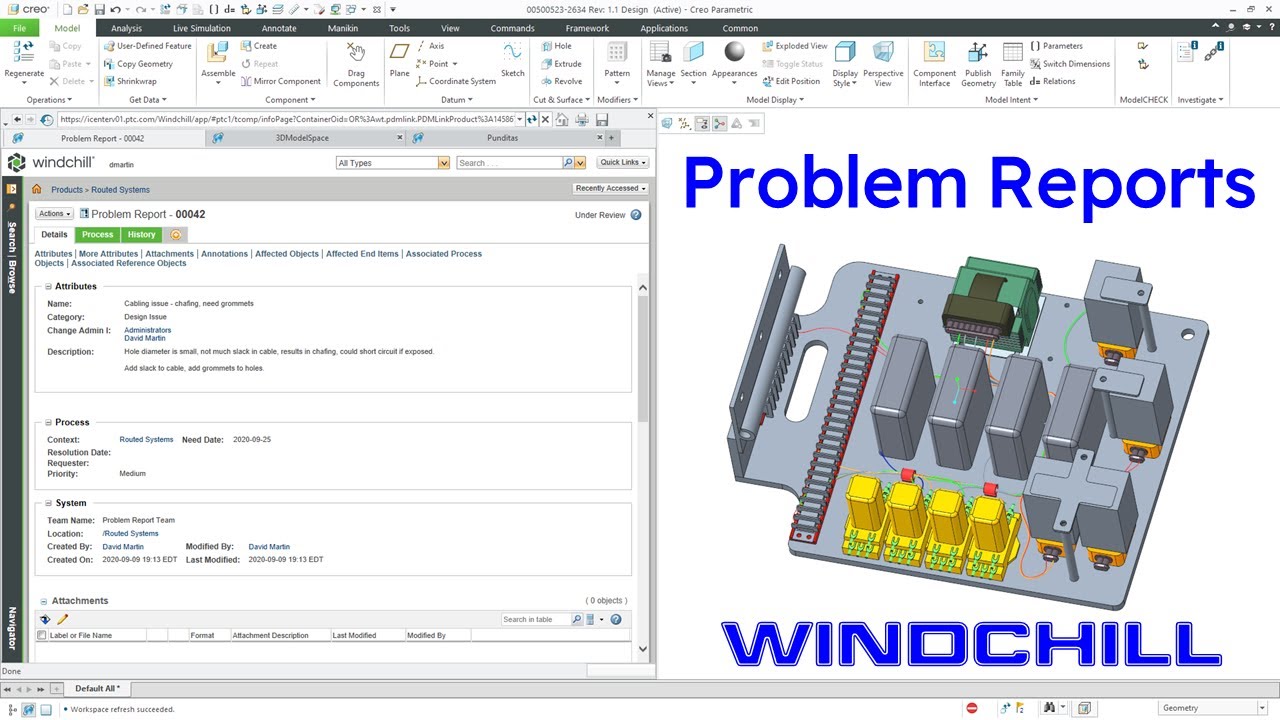This screenshot has width=1280, height=720.
Task: Choose the Revolve tool
Action: pos(560,82)
